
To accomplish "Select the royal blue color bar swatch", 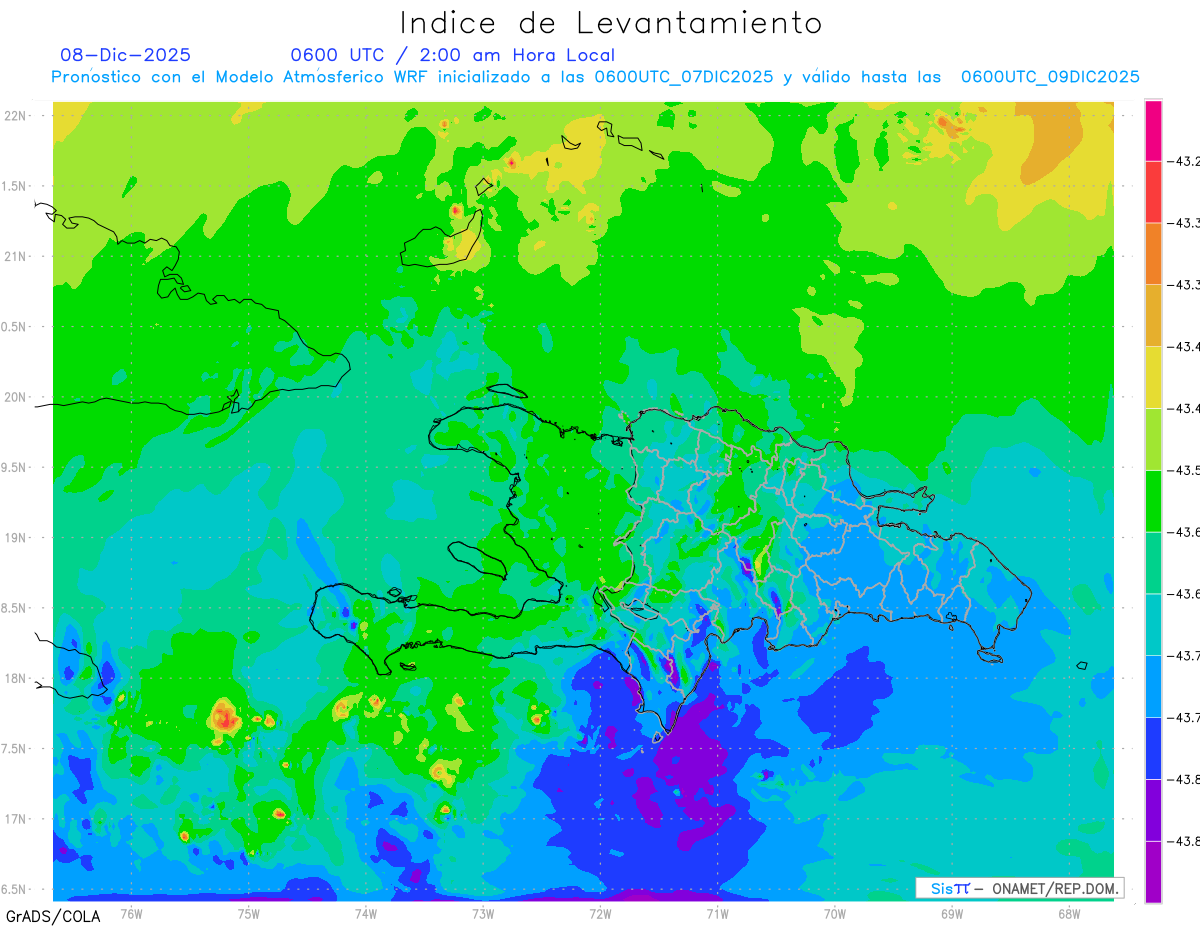I will coord(1153,747).
